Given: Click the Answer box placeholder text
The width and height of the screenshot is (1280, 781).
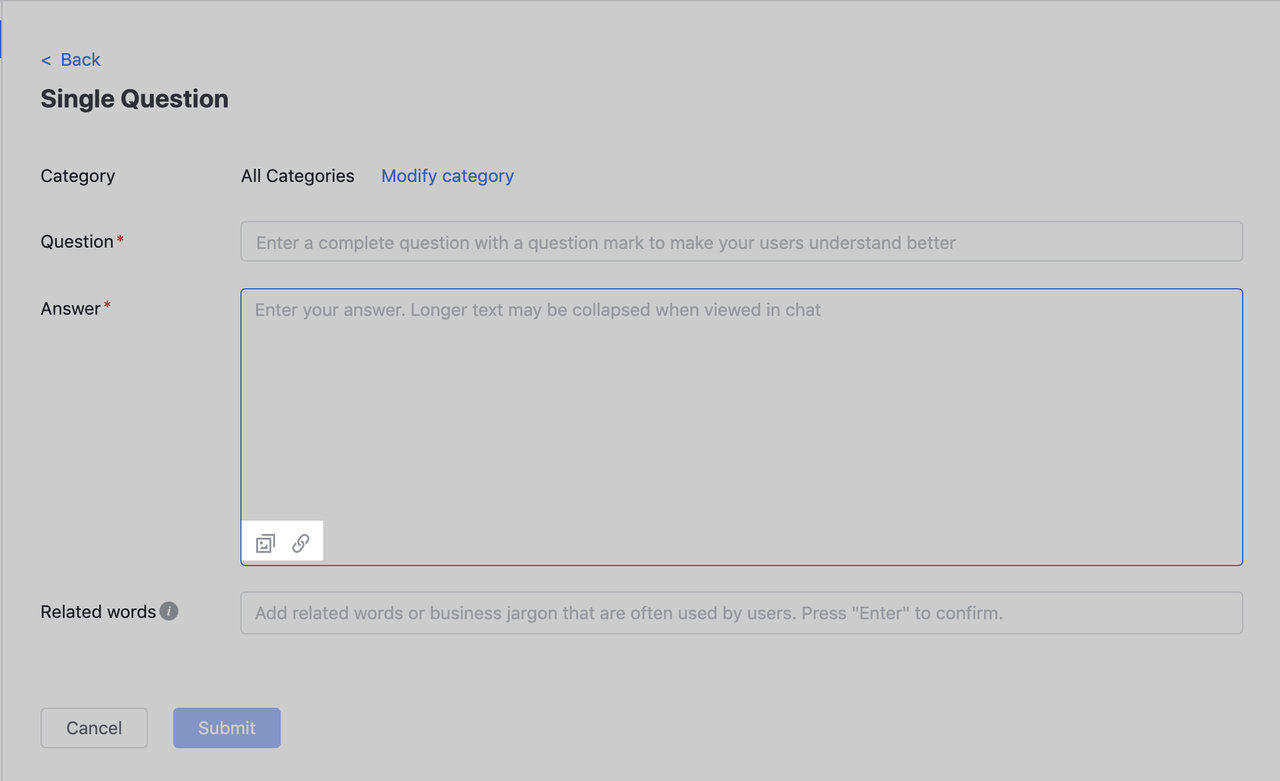Looking at the screenshot, I should click(x=537, y=310).
